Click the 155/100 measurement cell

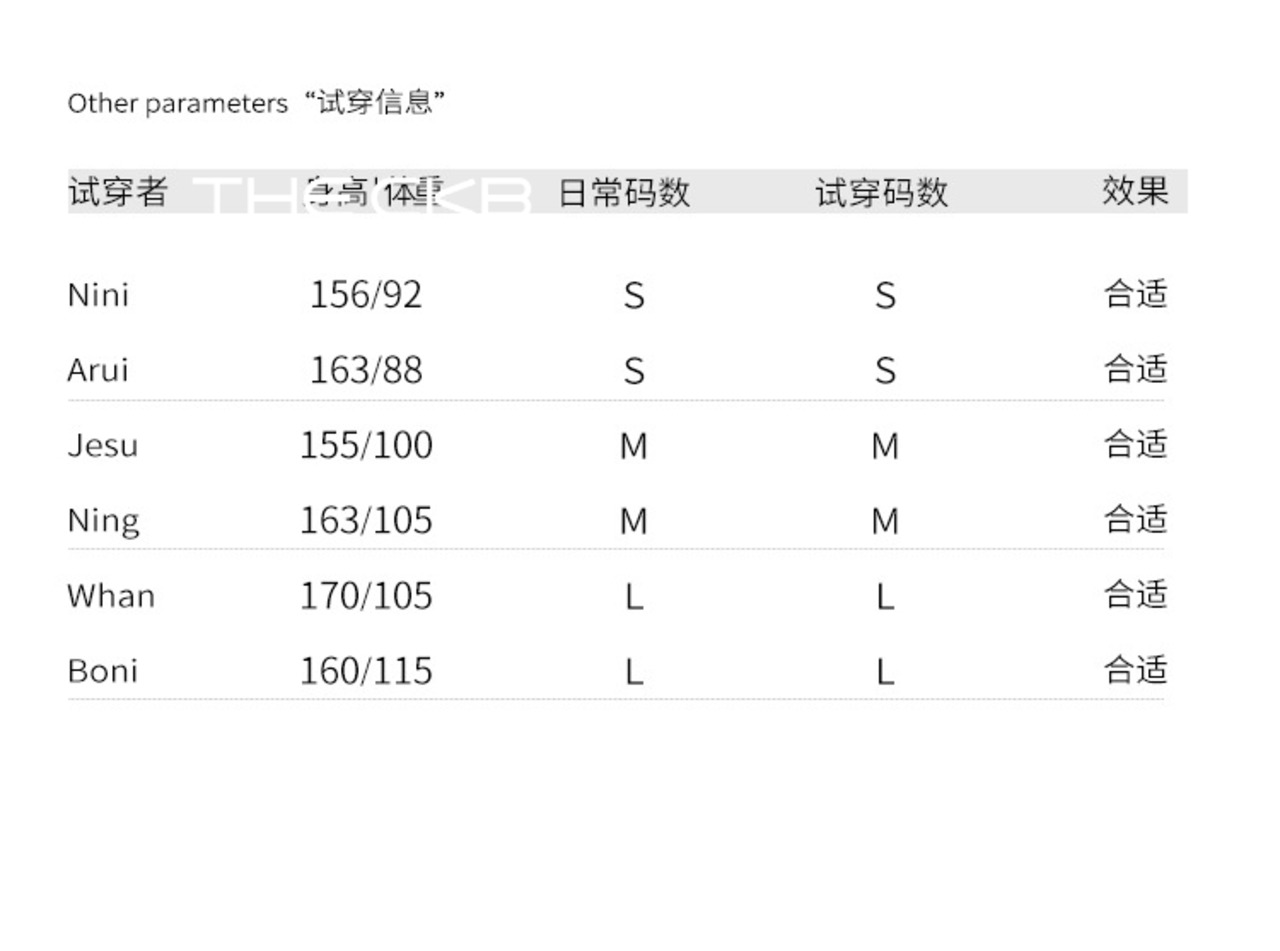366,445
